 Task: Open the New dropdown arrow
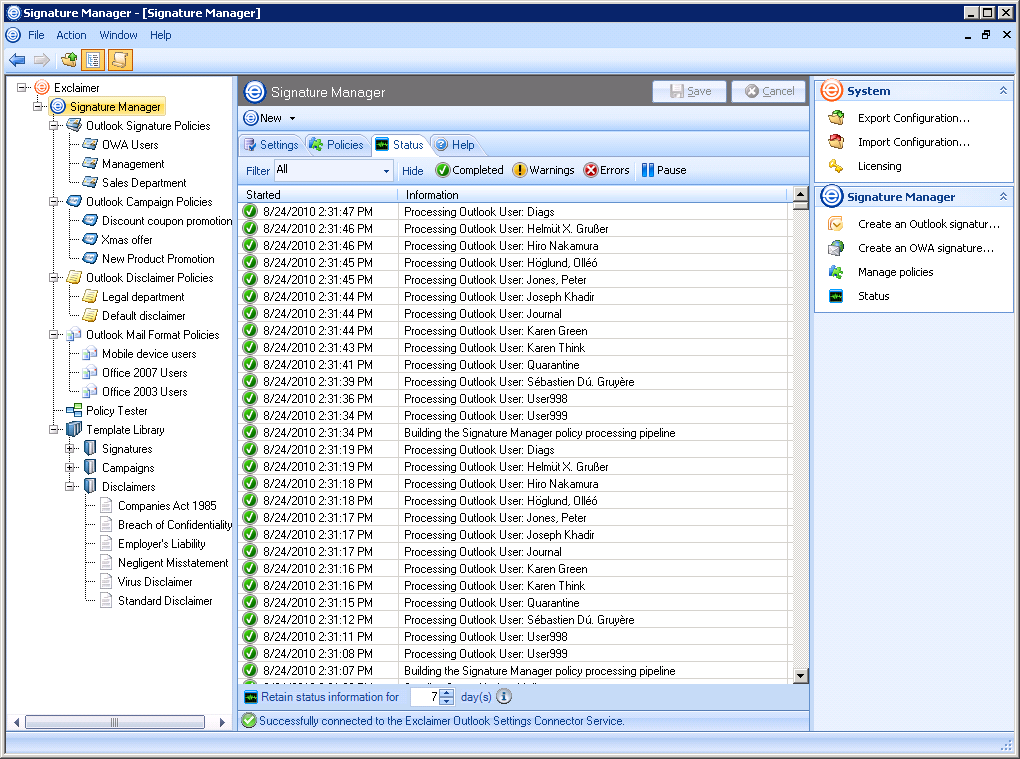point(292,118)
